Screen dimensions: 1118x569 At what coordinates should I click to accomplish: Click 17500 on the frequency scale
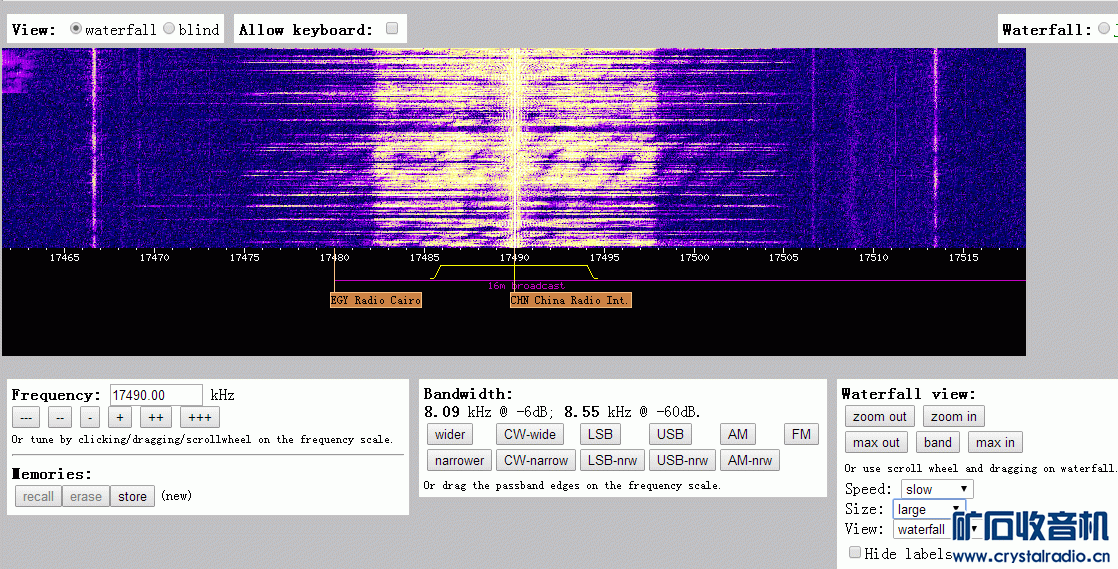click(694, 257)
